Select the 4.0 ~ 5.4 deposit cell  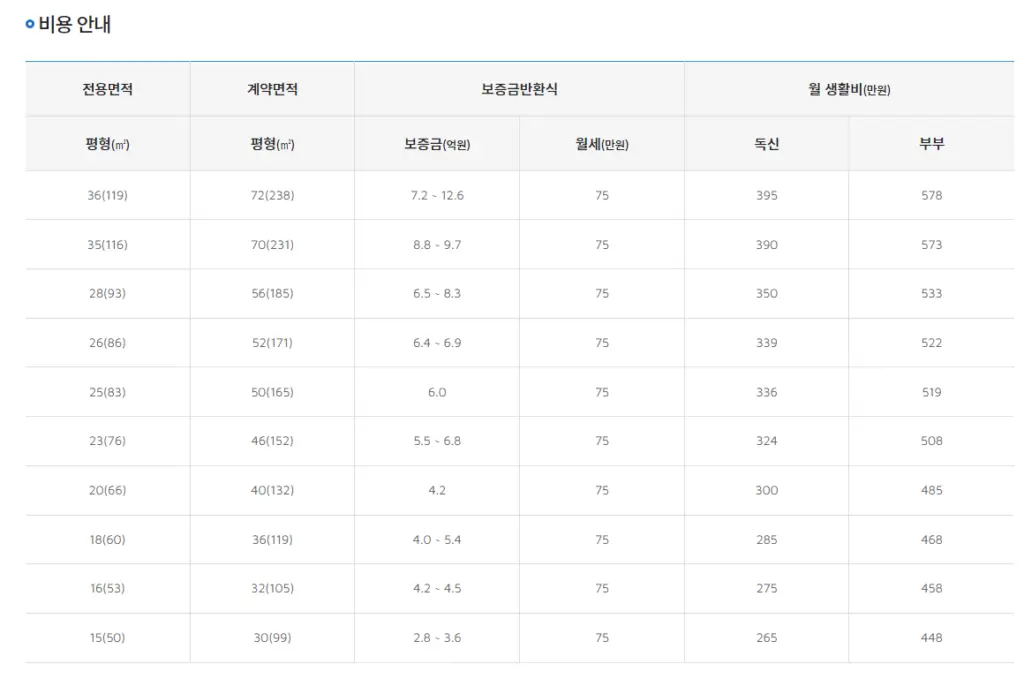pos(437,540)
